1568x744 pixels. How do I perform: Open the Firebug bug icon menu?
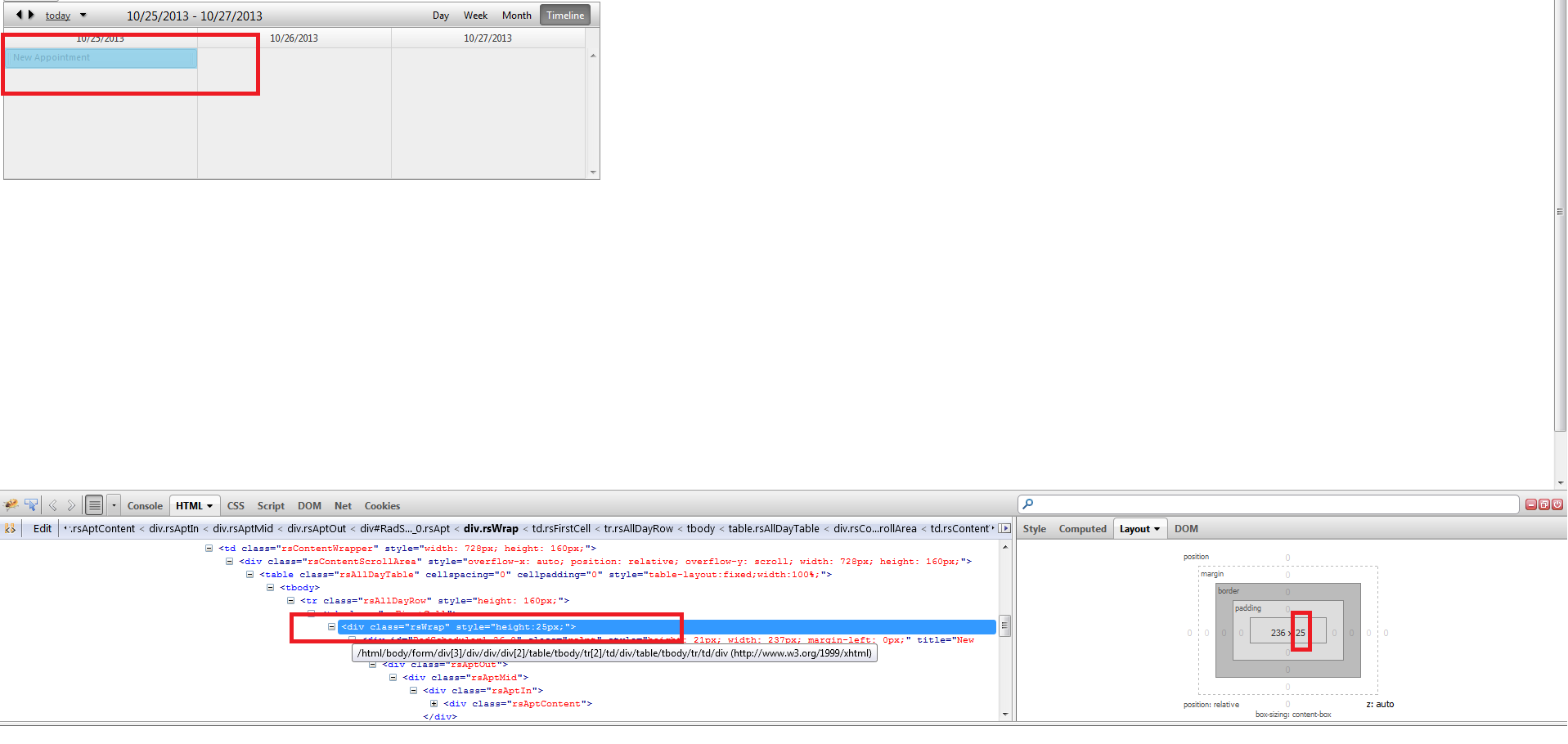pos(11,505)
